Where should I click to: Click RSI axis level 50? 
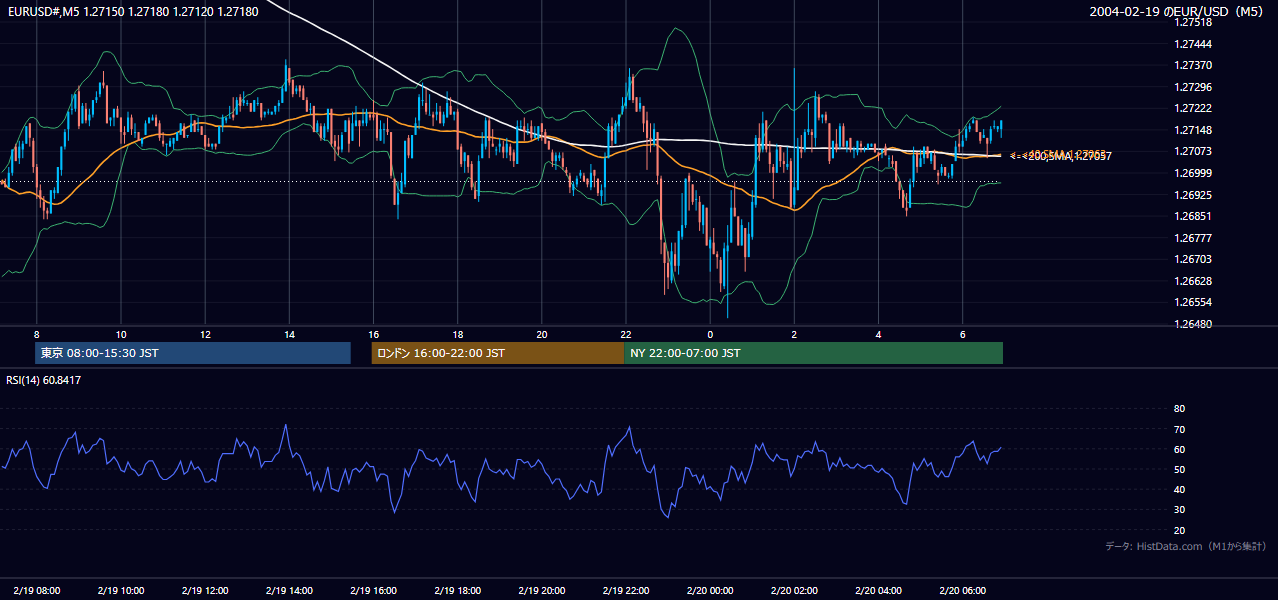point(1179,469)
